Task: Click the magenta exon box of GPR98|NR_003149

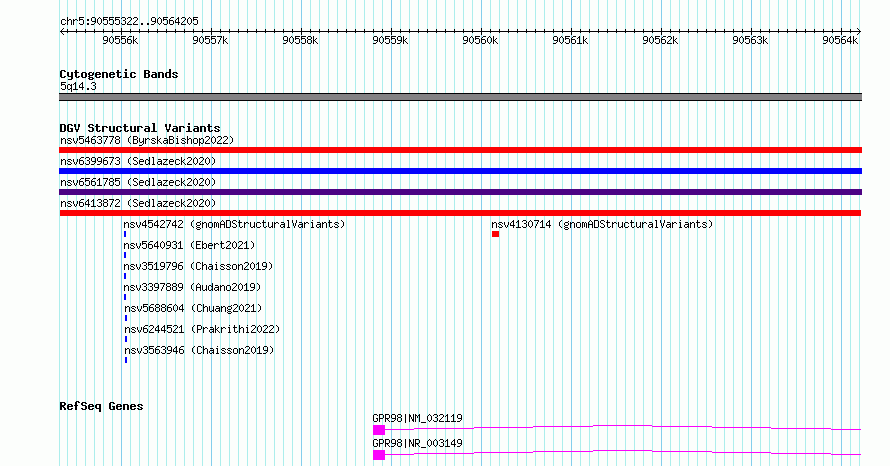Action: pos(379,455)
